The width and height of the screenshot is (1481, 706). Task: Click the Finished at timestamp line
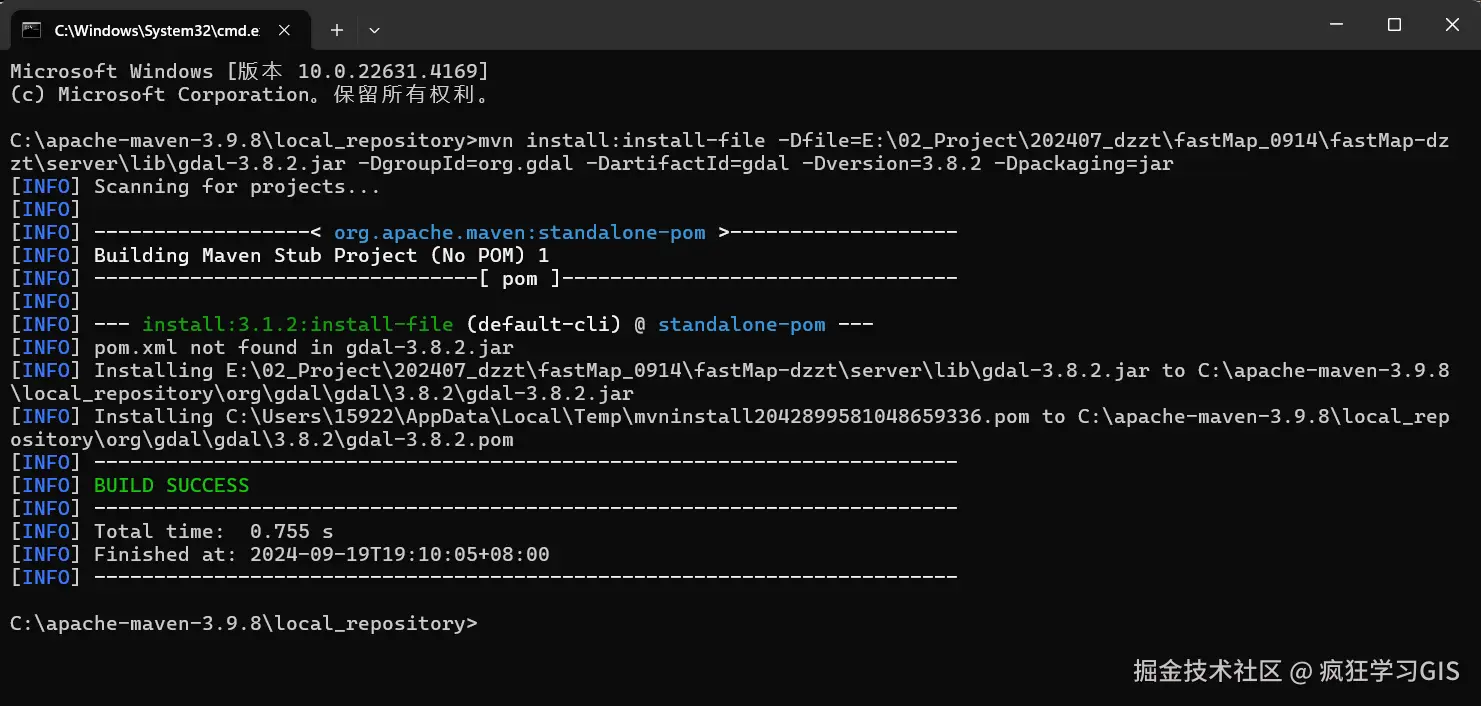tap(321, 554)
